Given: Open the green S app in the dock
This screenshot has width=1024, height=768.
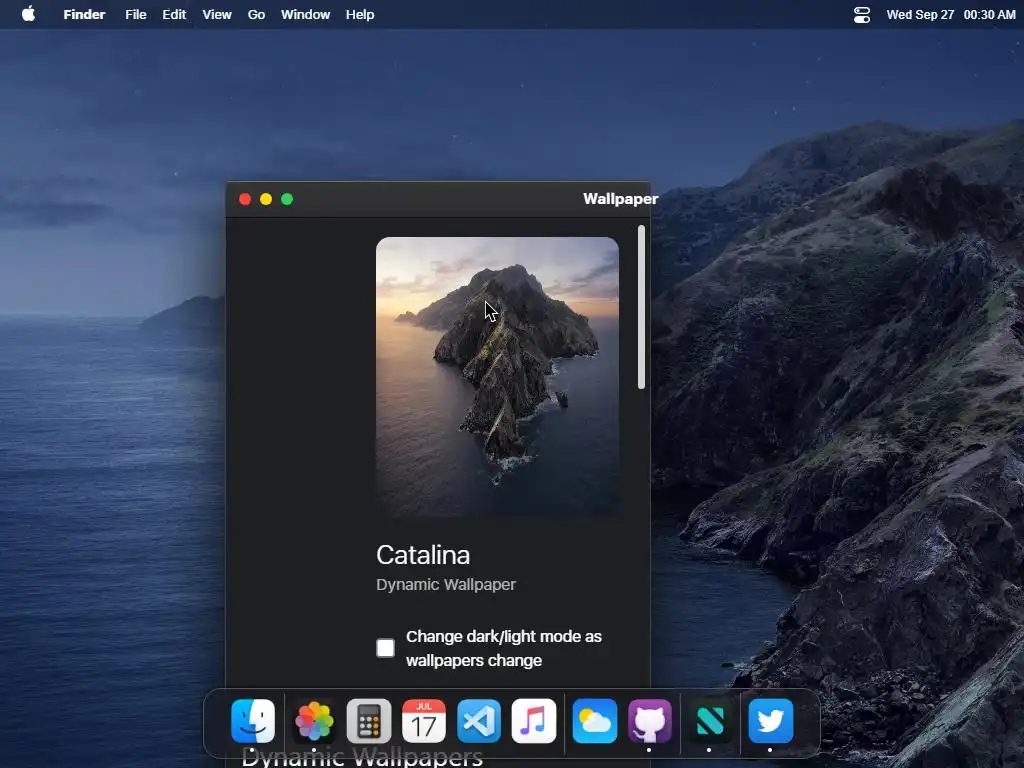Looking at the screenshot, I should coord(711,721).
